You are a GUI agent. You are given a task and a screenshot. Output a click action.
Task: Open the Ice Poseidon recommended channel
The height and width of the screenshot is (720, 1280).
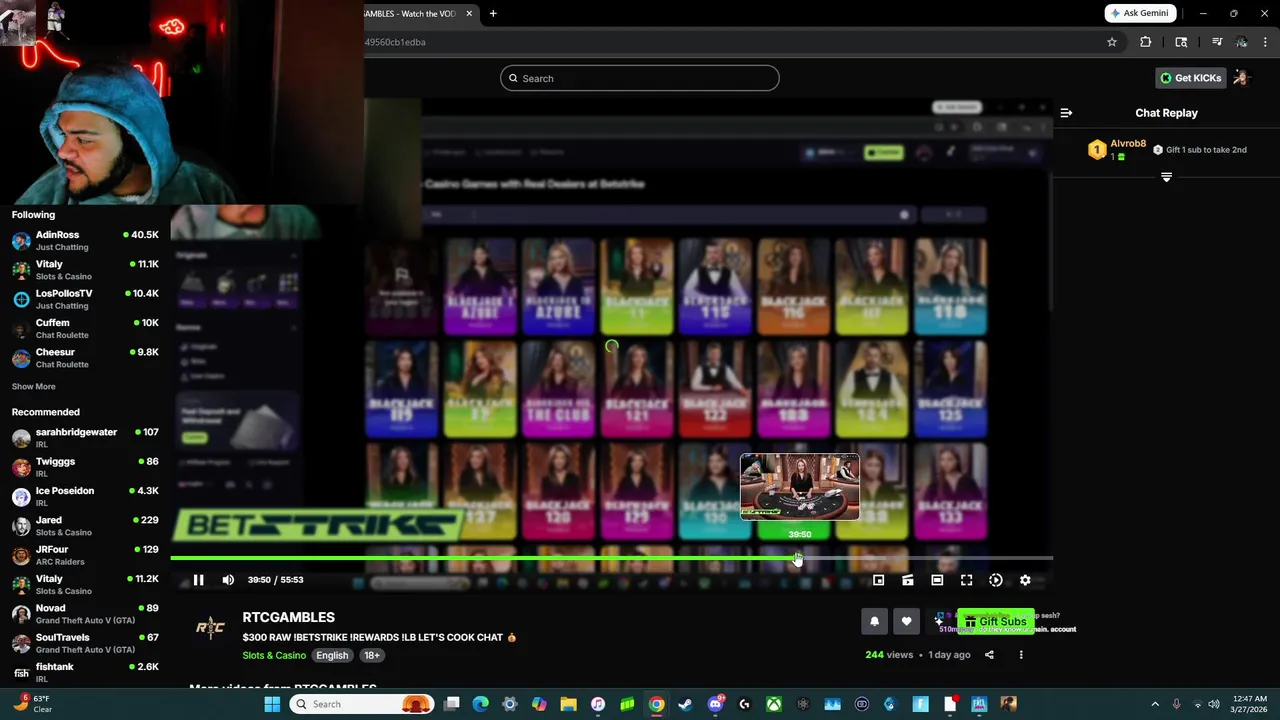coord(85,496)
